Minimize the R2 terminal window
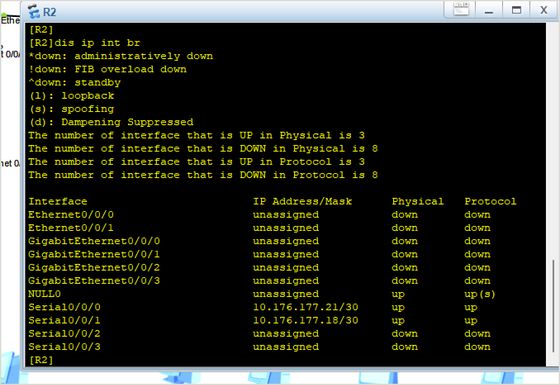 click(x=489, y=10)
